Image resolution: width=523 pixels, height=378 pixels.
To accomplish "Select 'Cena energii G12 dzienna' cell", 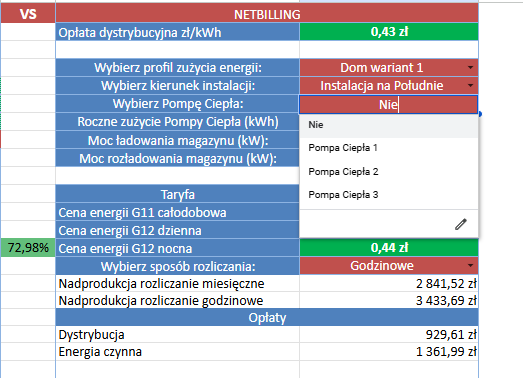I will click(x=177, y=231).
